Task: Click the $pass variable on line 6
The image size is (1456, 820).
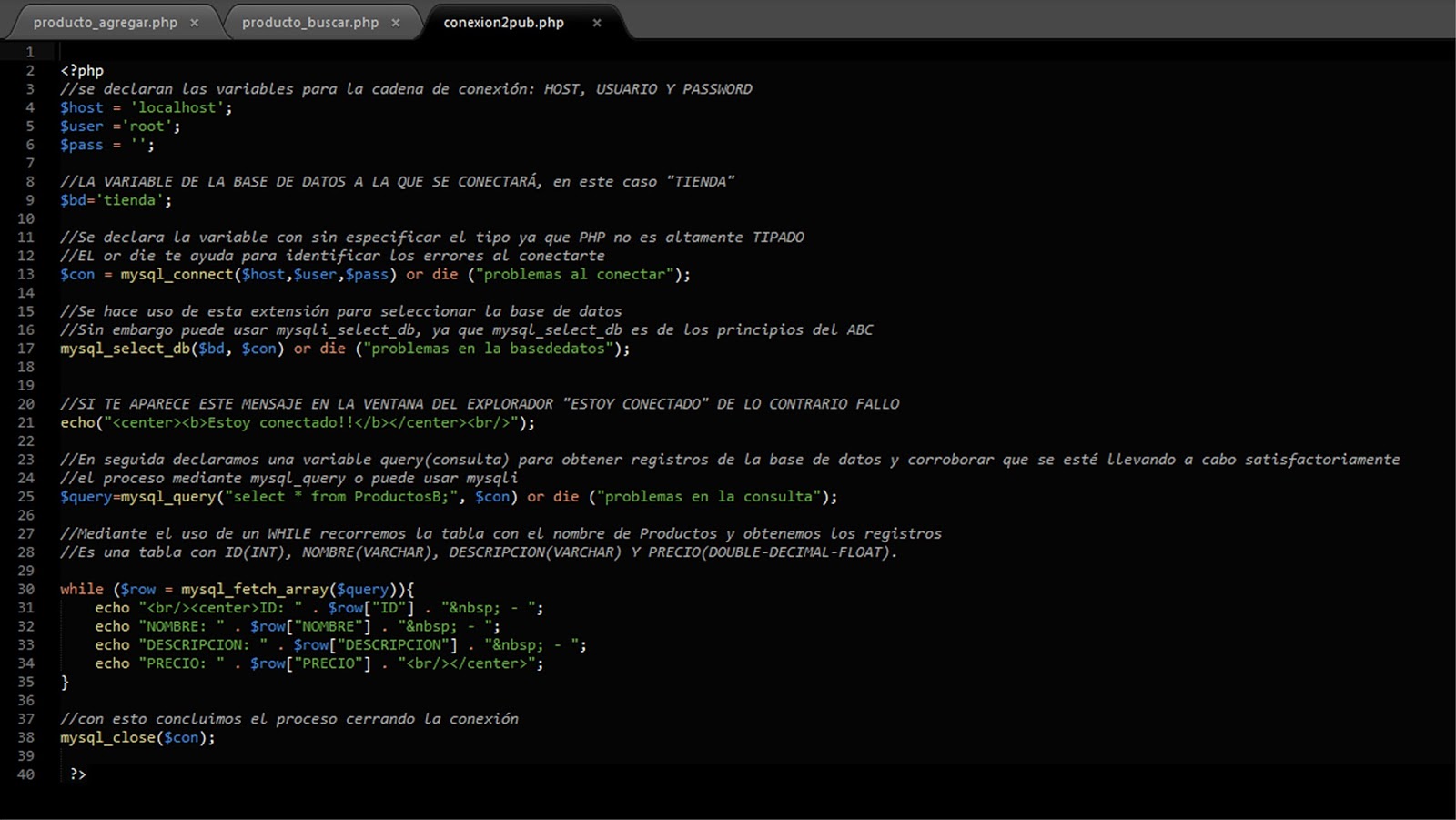Action: pos(81,144)
